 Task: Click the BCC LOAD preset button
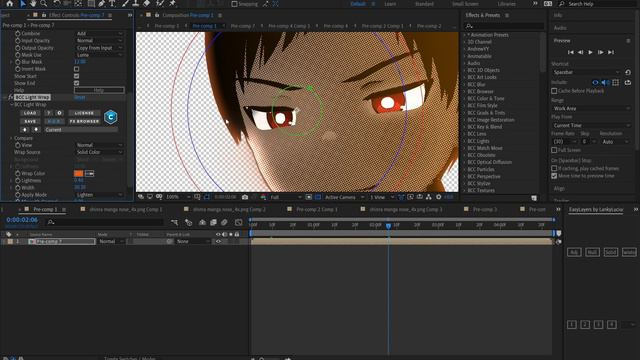click(30, 113)
